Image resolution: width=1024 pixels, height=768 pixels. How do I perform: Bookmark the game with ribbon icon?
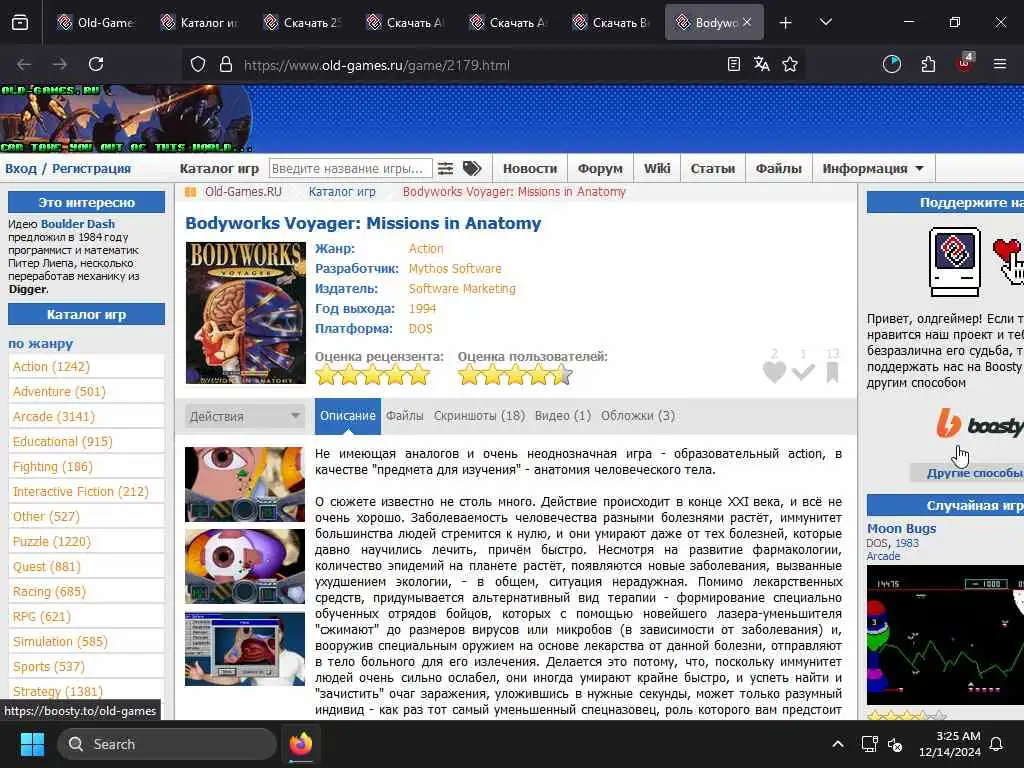(832, 372)
